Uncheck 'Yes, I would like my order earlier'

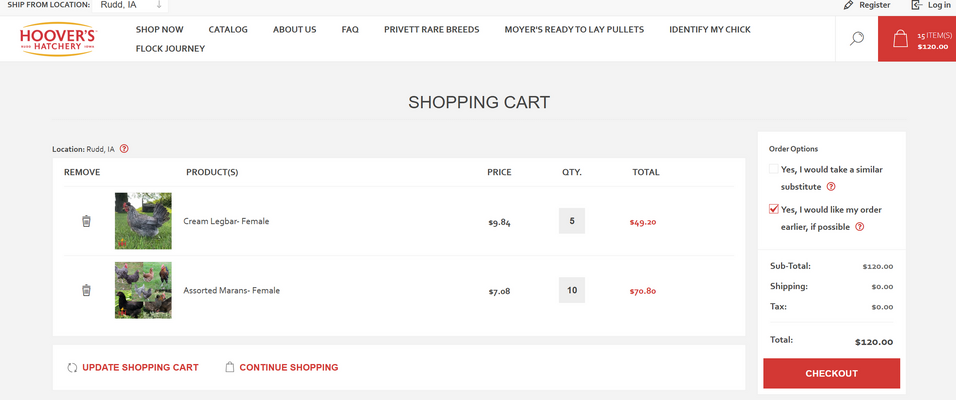[x=774, y=209]
